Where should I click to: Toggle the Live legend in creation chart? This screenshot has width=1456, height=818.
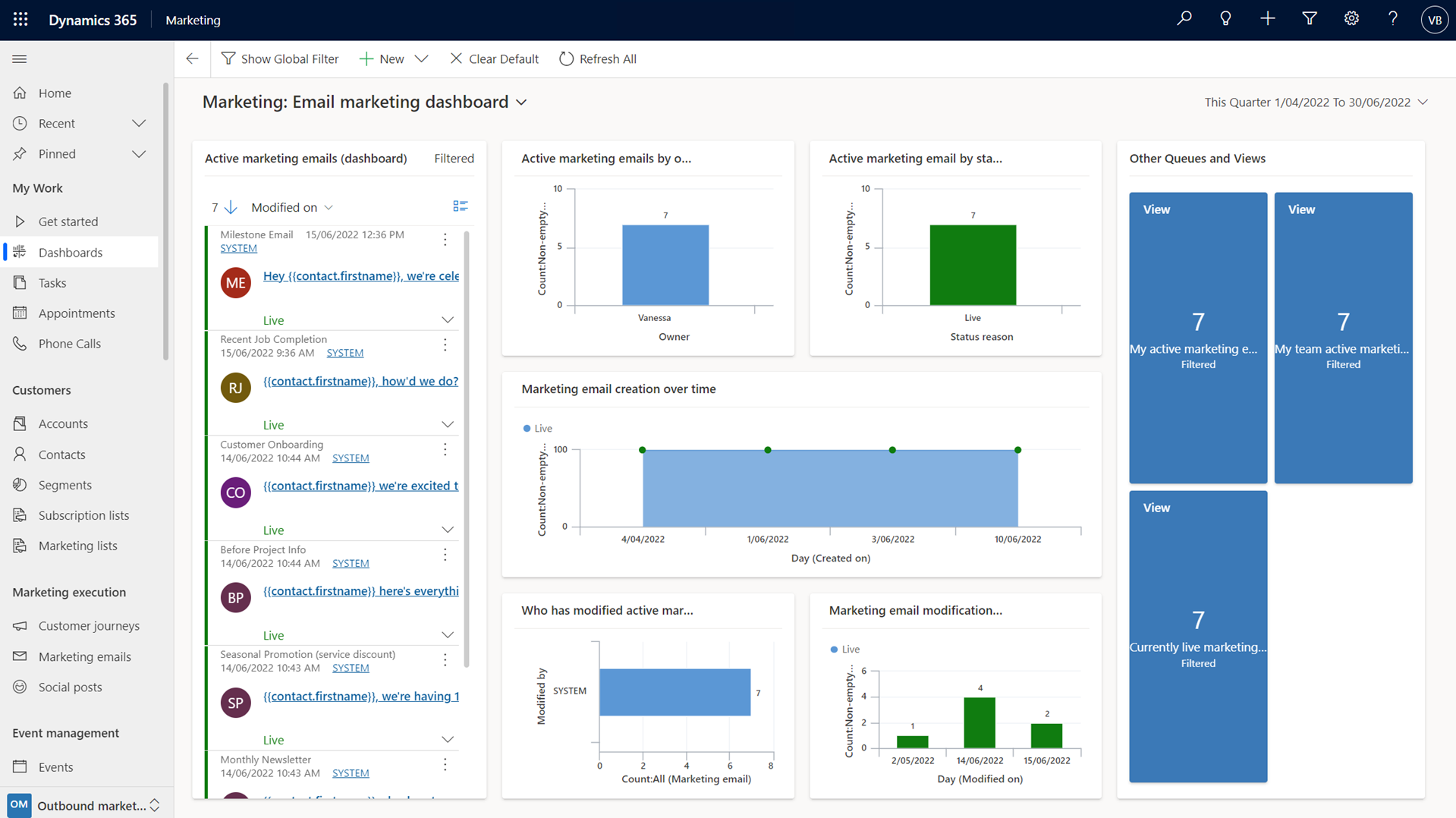pyautogui.click(x=537, y=429)
